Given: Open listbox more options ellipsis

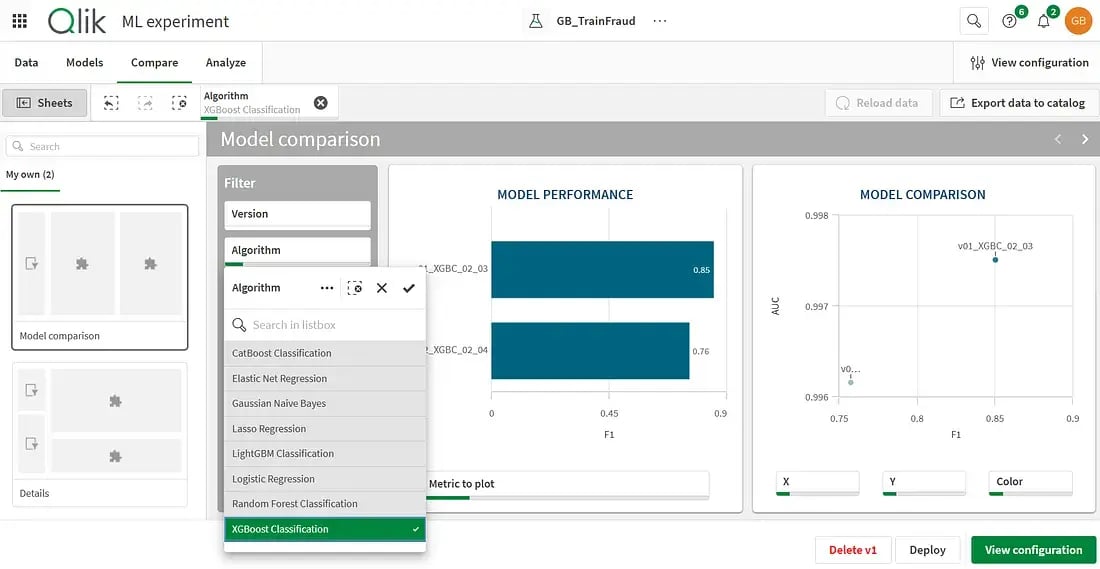Looking at the screenshot, I should [x=326, y=288].
